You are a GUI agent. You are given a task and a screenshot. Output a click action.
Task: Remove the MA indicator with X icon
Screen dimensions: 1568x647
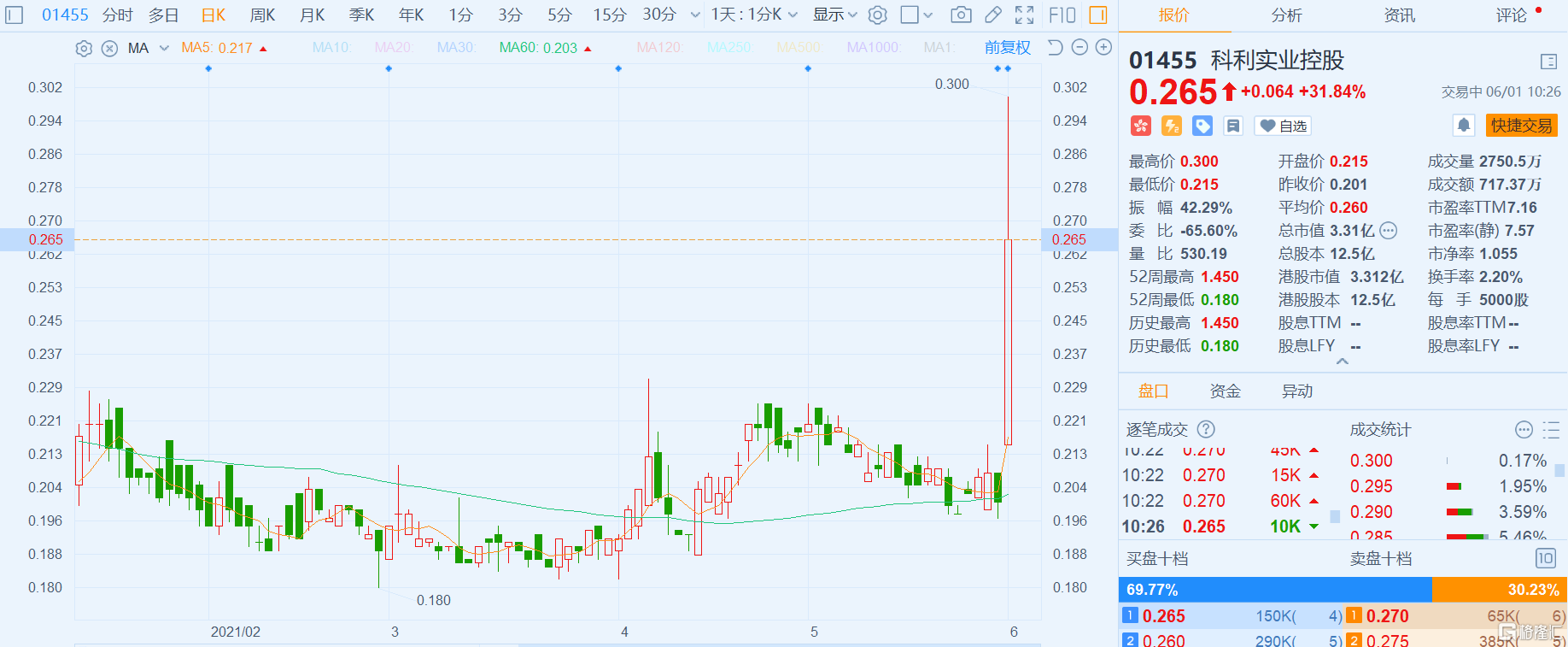pyautogui.click(x=109, y=49)
